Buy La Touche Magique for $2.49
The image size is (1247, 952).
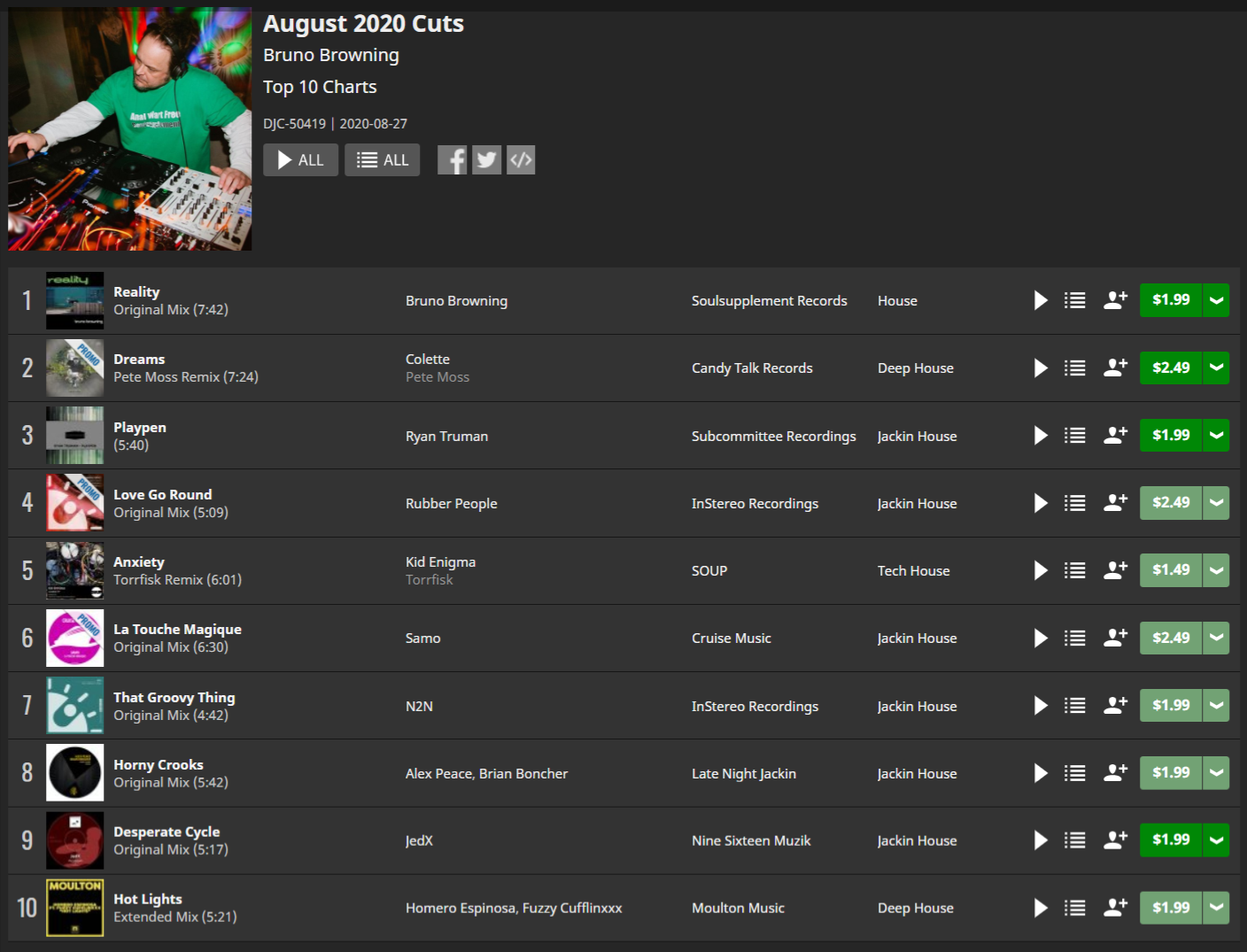pos(1171,638)
